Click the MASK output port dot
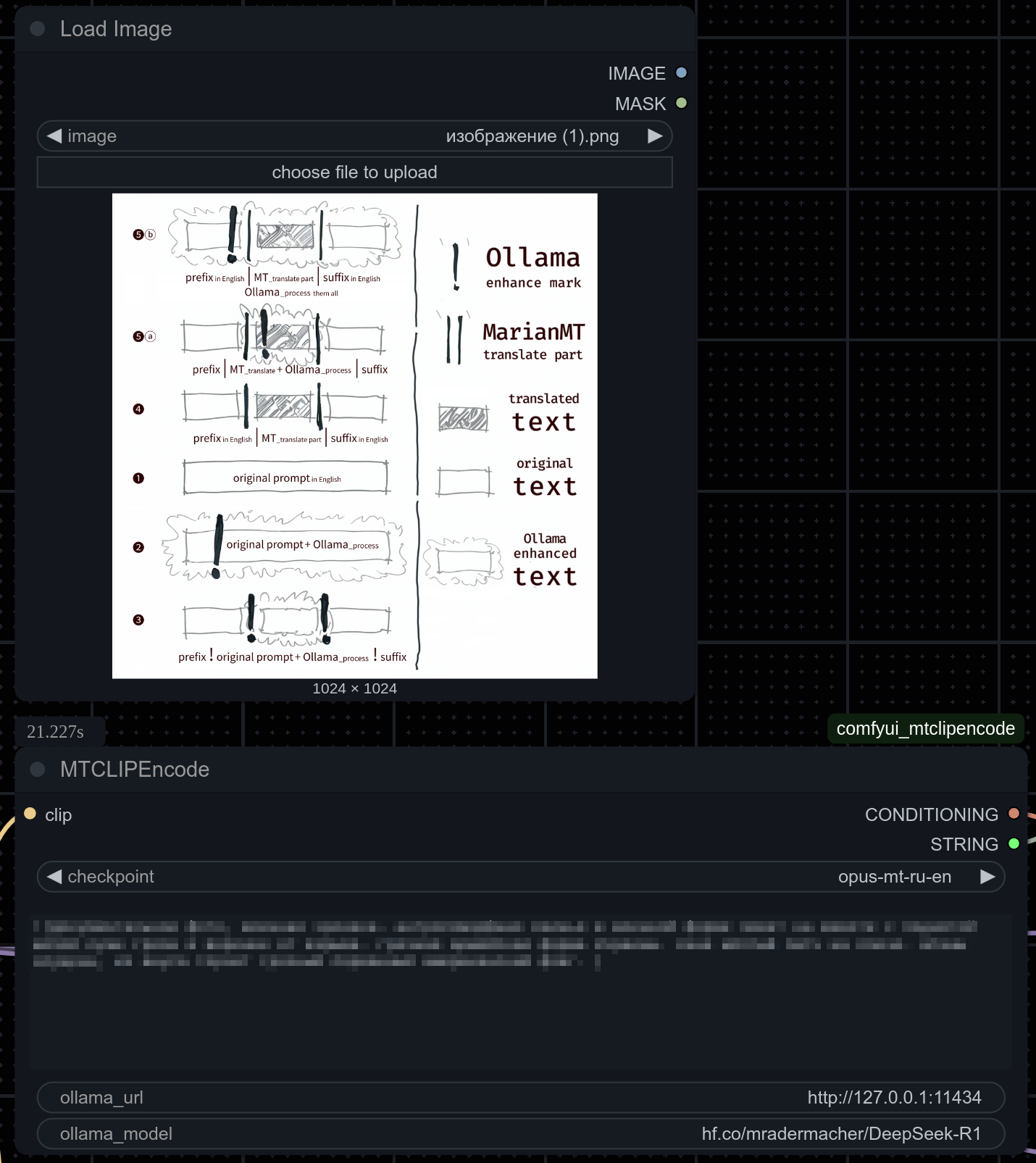 [681, 103]
